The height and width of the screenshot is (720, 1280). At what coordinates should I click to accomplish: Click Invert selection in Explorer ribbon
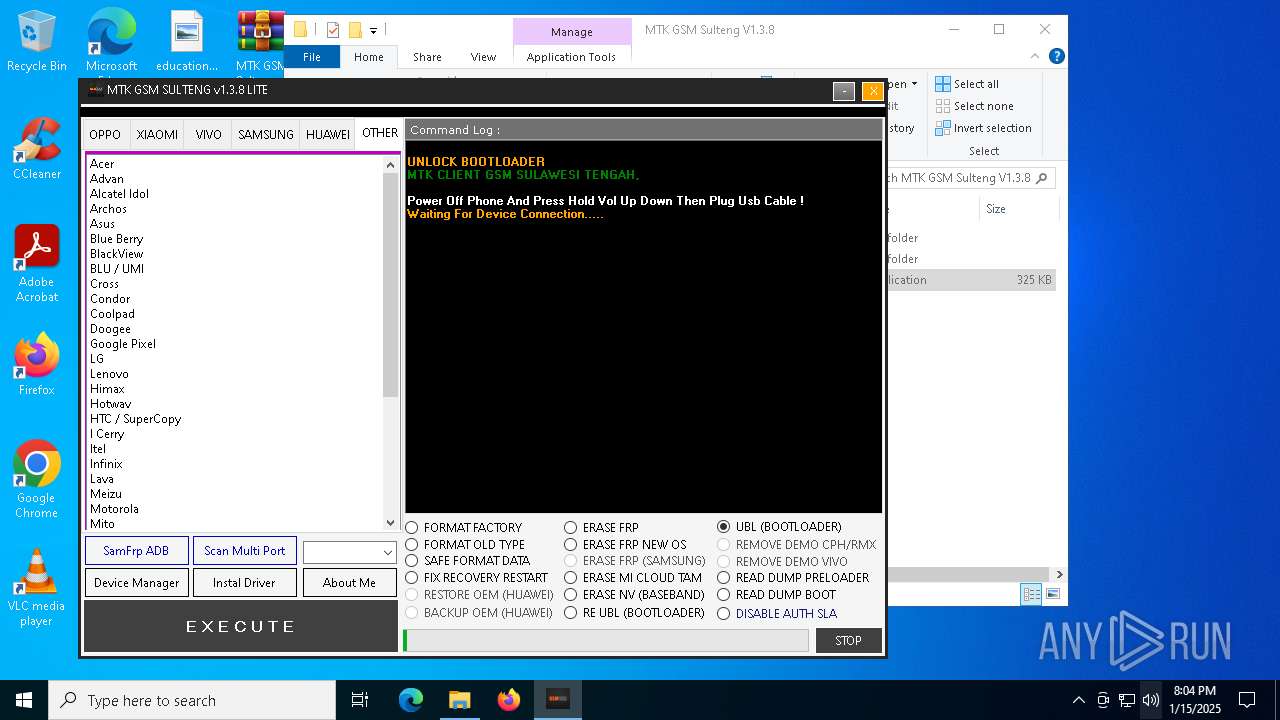click(x=984, y=128)
